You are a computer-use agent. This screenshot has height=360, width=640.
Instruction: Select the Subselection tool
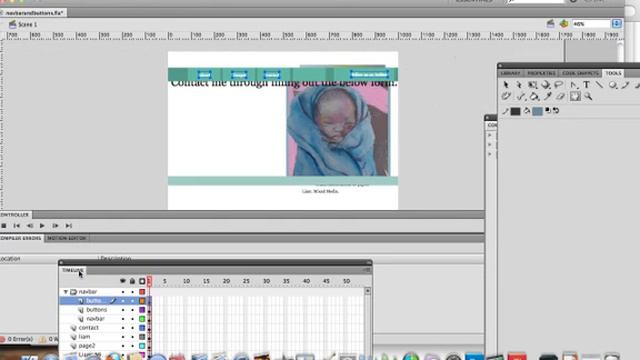[x=519, y=84]
